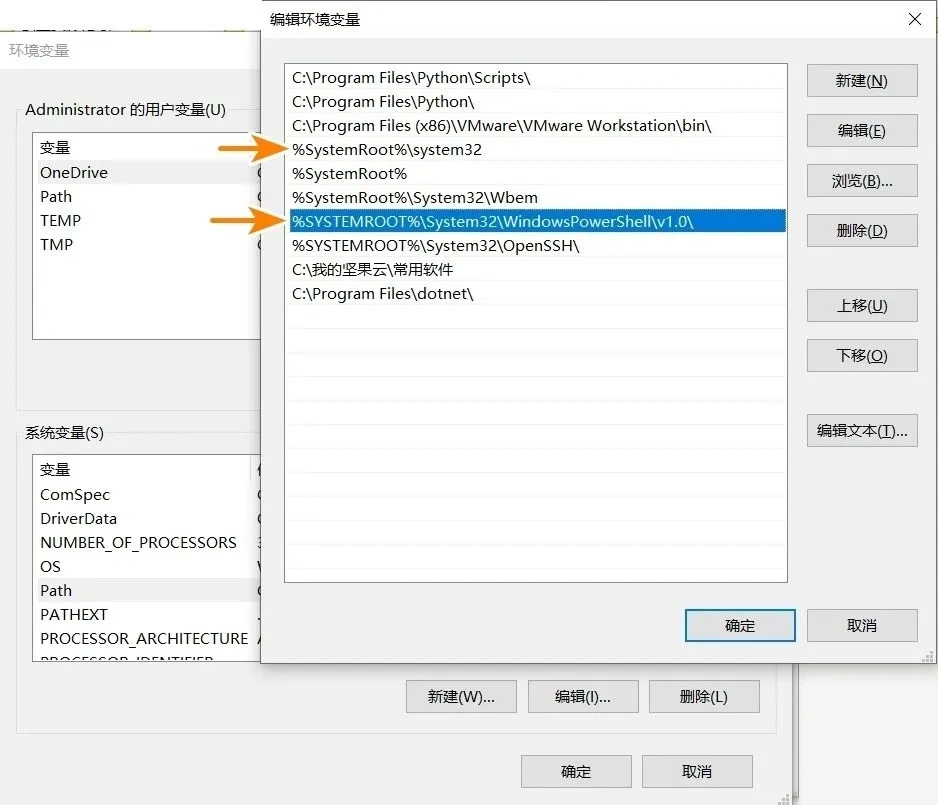Select TMP user variable
Viewport: 938px width, 805px height.
(148, 244)
